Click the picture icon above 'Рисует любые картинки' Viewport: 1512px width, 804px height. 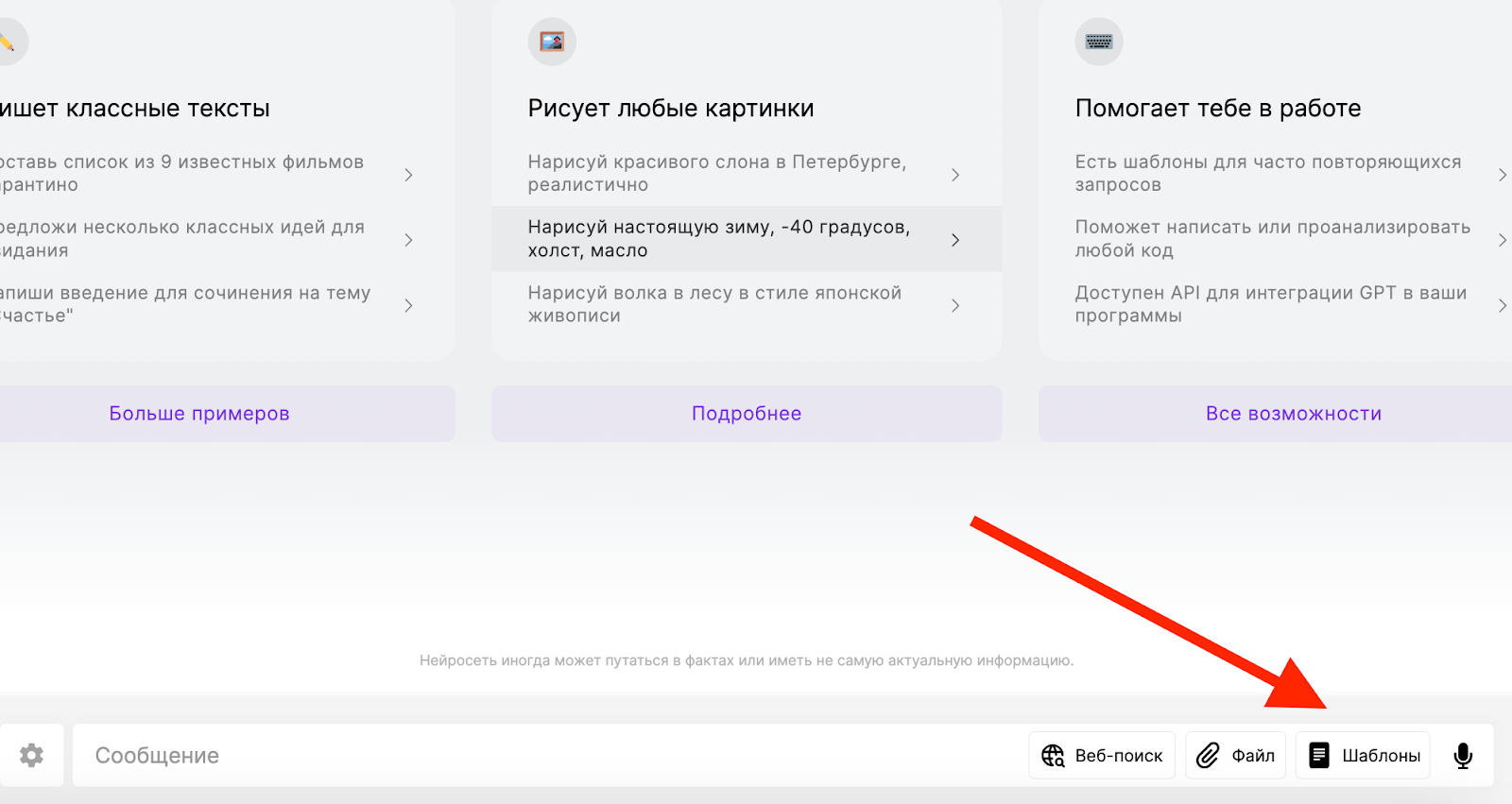click(552, 42)
